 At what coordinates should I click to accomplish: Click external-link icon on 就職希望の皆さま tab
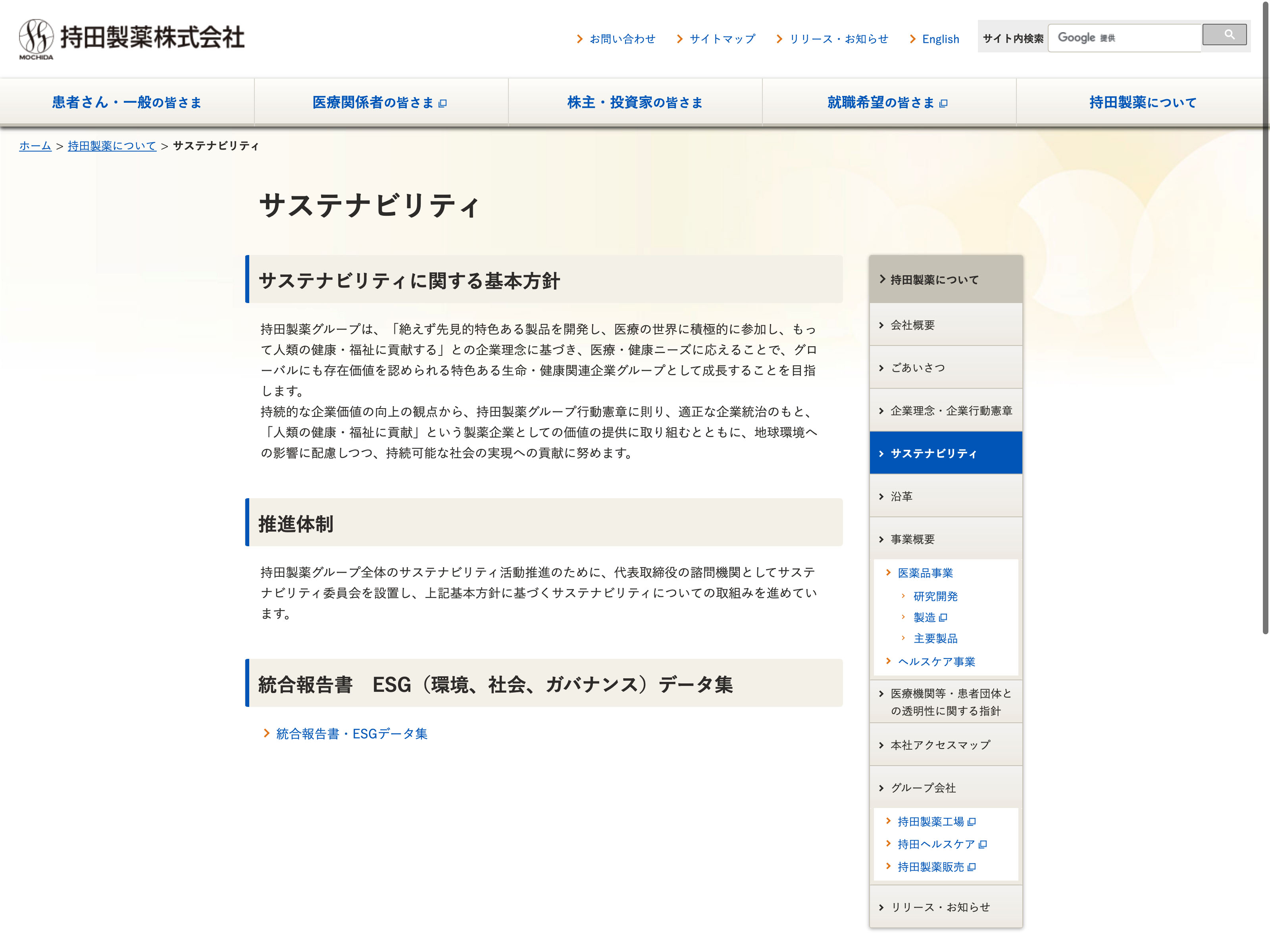[943, 103]
